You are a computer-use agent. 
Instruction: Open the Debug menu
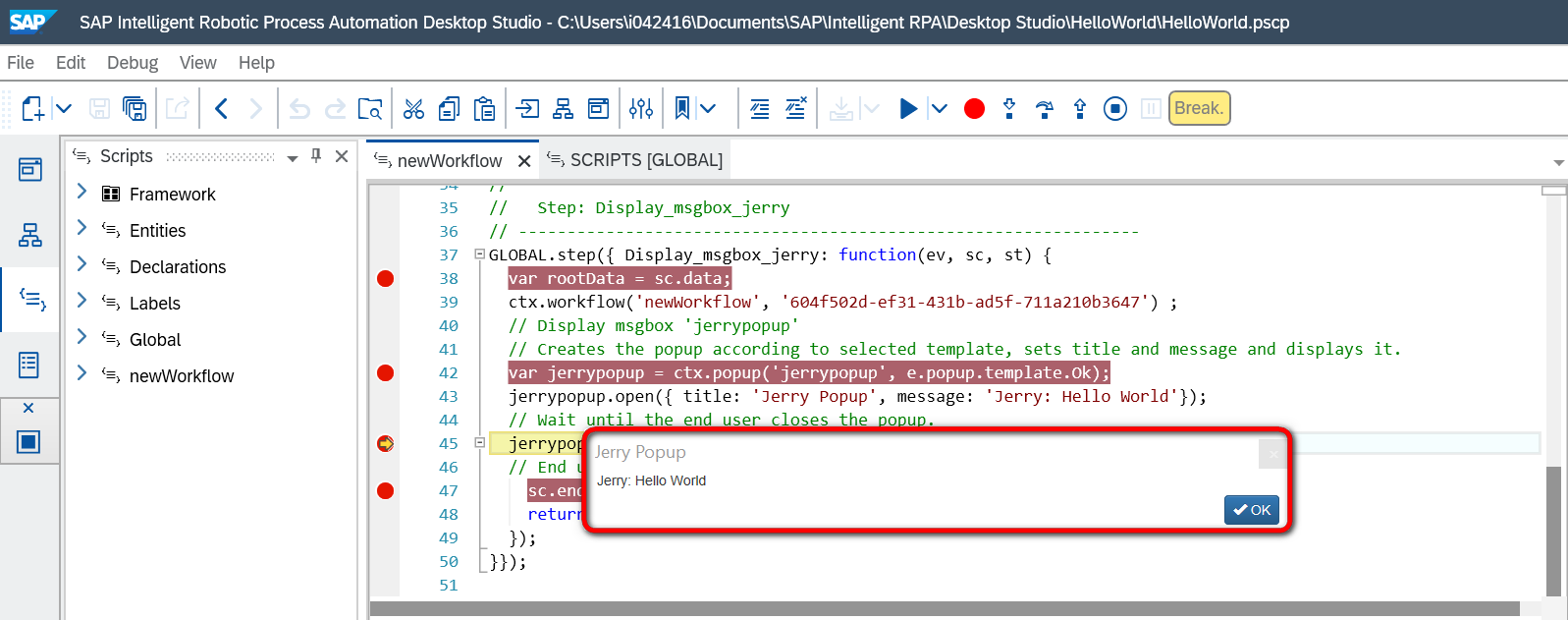133,63
